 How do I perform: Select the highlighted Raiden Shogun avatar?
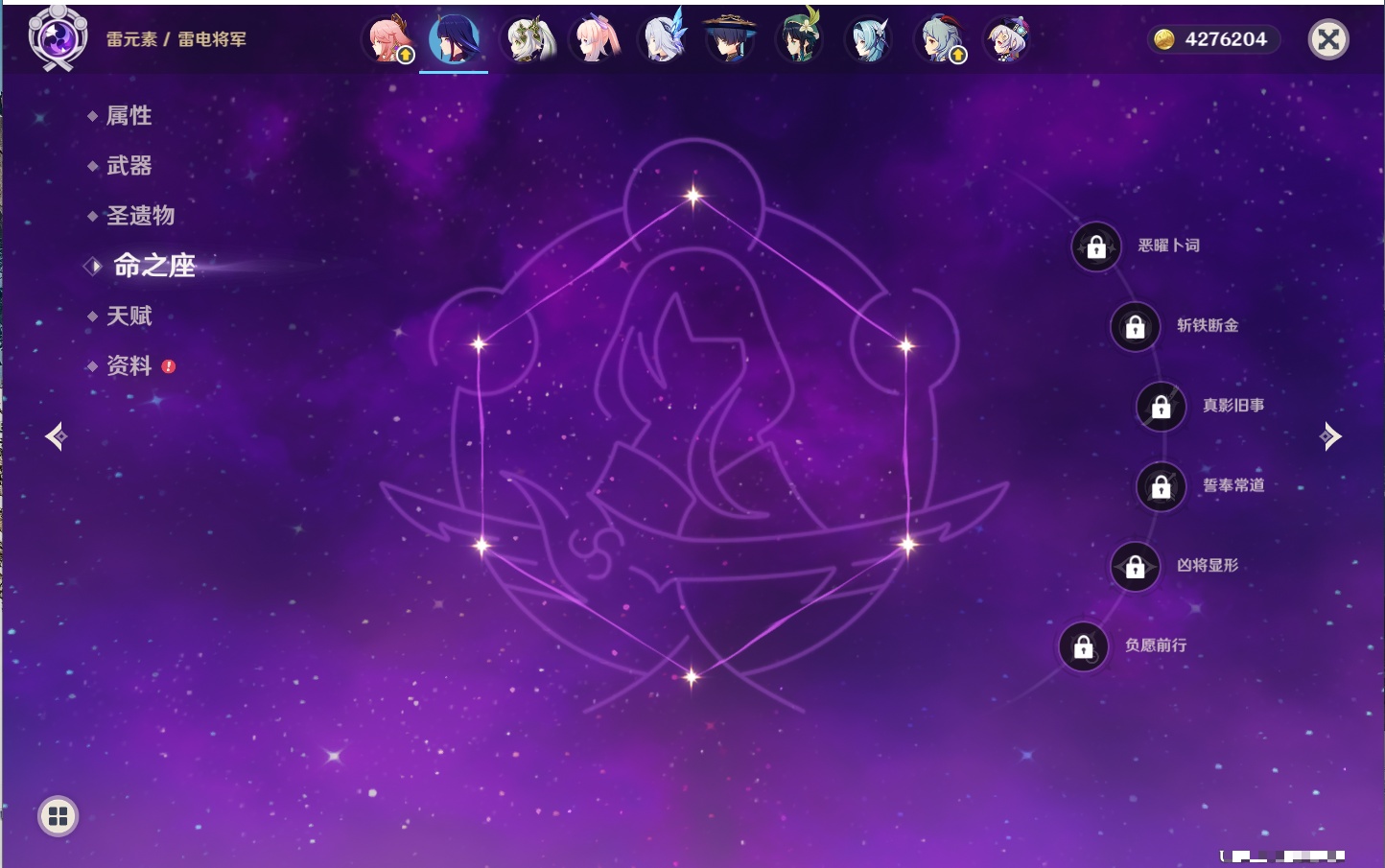coord(454,39)
